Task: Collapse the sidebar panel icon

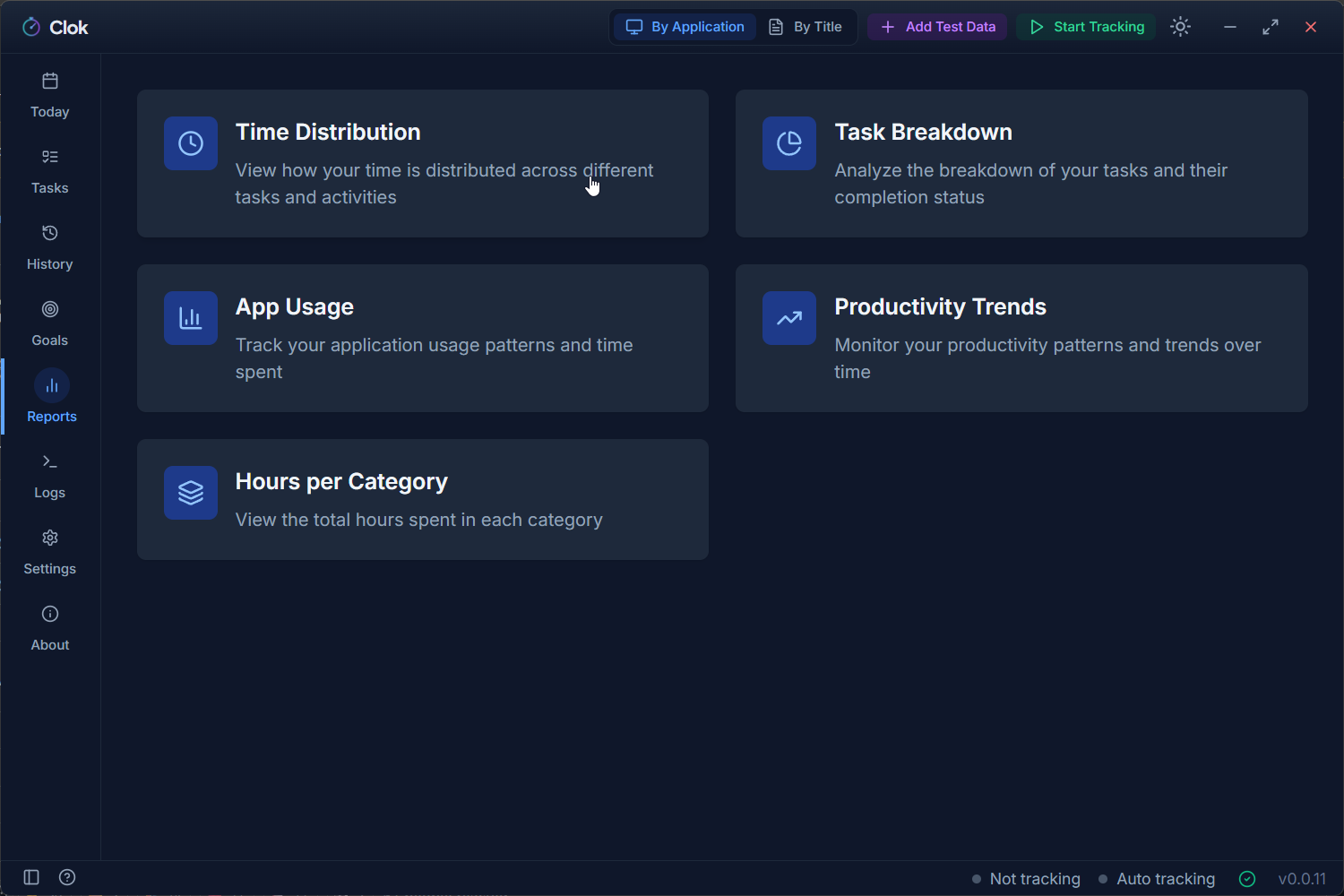Action: [31, 877]
